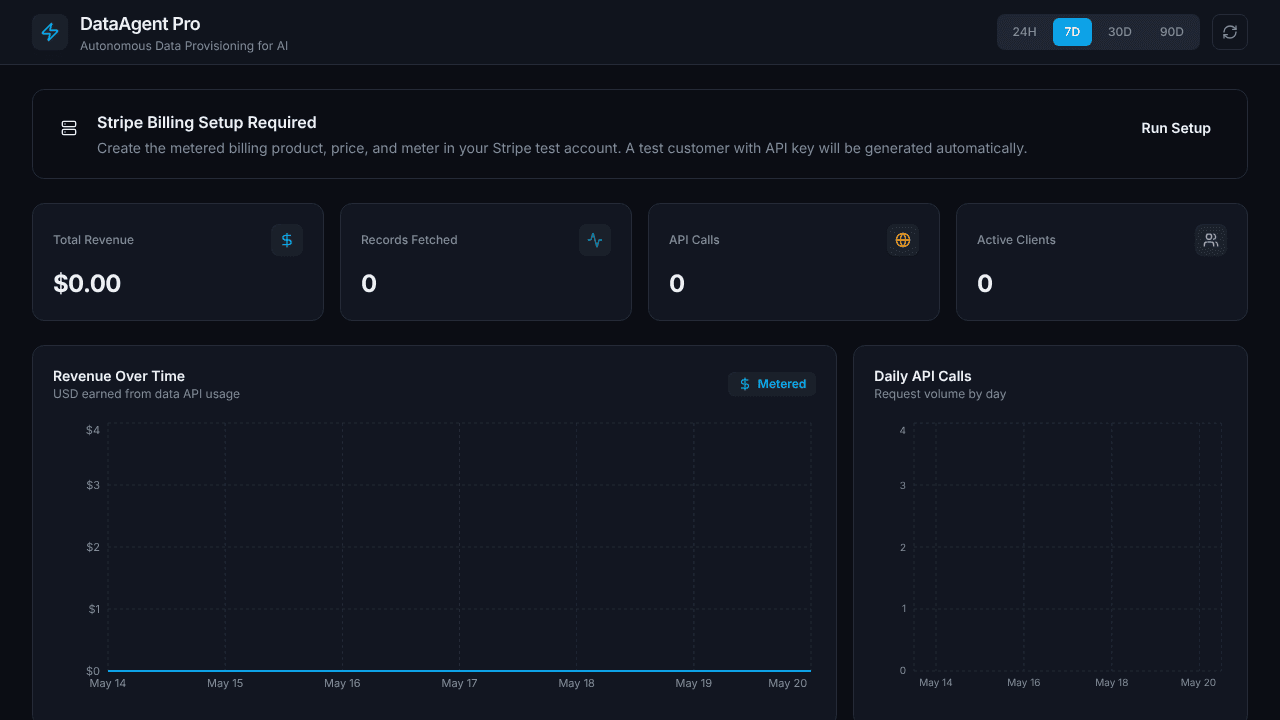The height and width of the screenshot is (720, 1280).
Task: Click the $3 axis label on revenue chart
Action: 93,485
